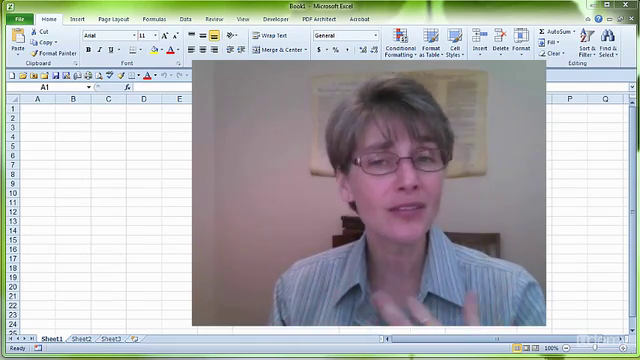
Task: Expand the Clear dropdown in Editing group
Action: point(563,53)
